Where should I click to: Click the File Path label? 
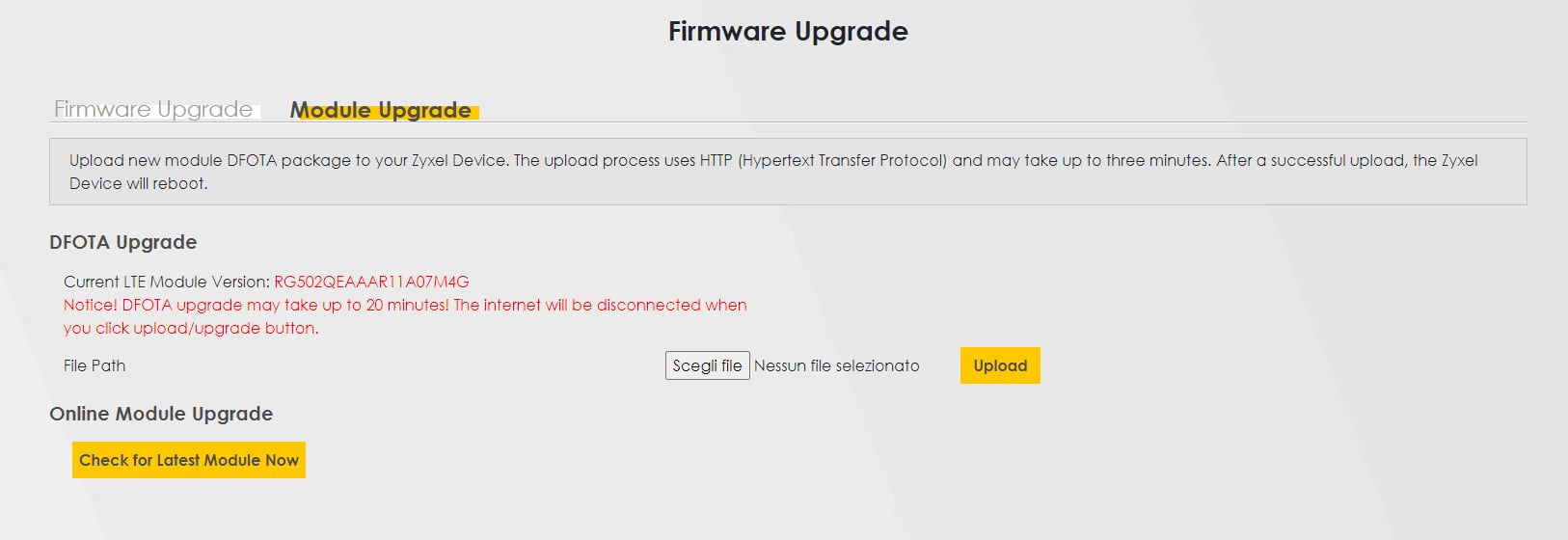click(x=95, y=365)
